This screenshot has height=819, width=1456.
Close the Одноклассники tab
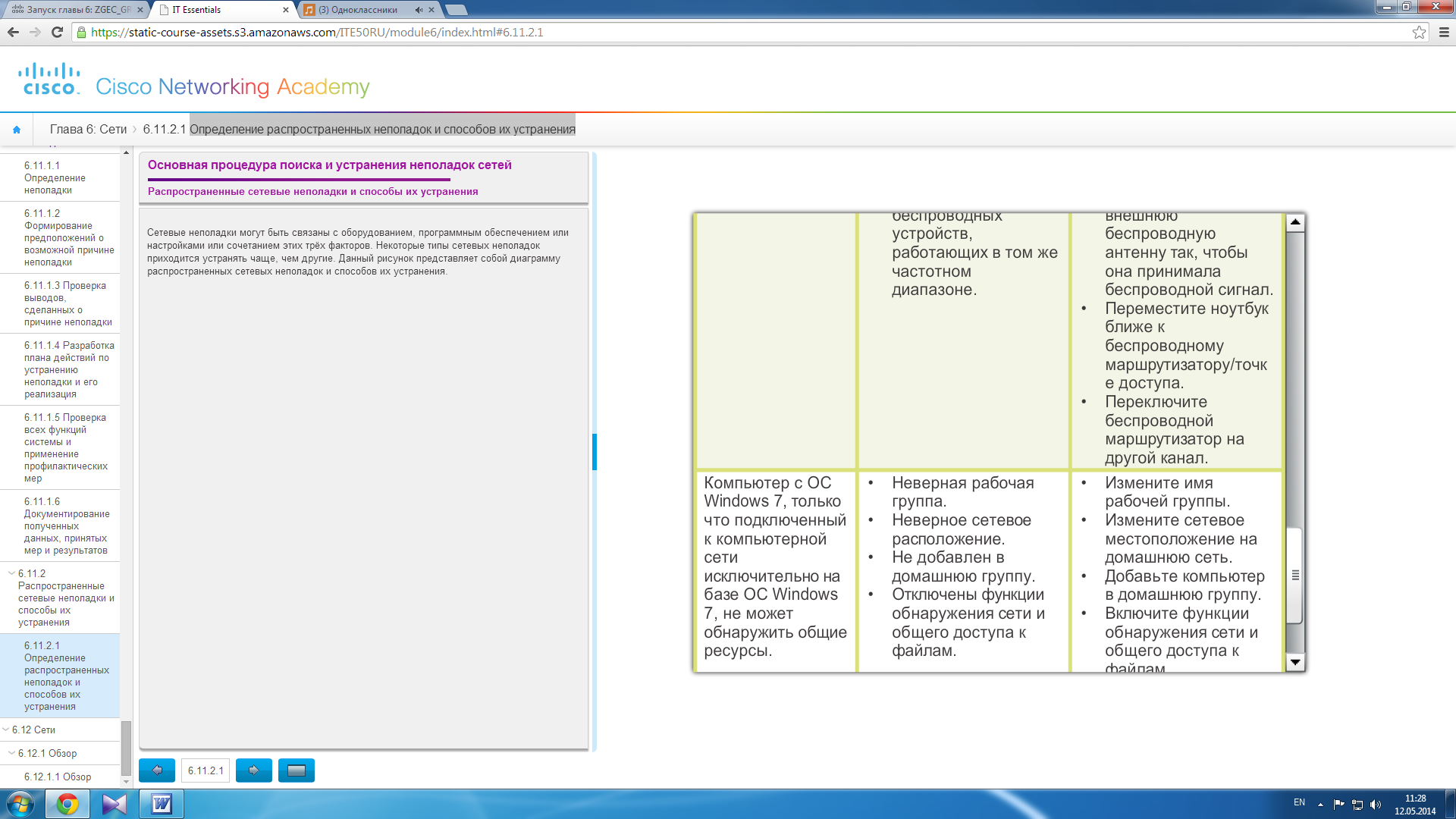(431, 10)
